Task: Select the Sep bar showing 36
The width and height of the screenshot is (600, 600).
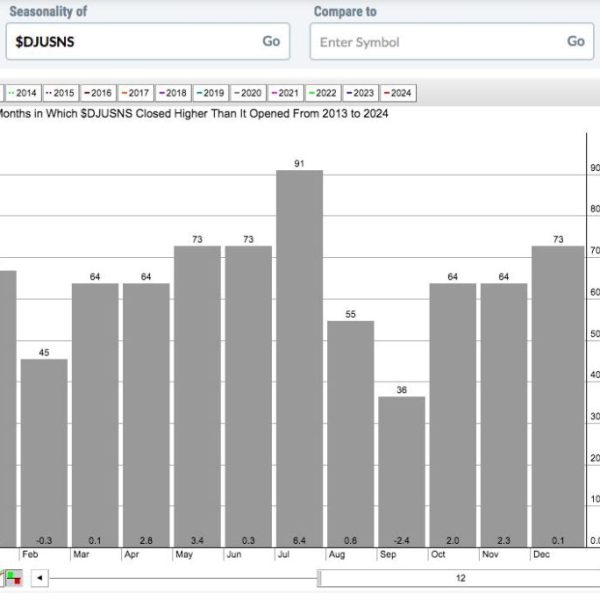Action: pos(402,472)
